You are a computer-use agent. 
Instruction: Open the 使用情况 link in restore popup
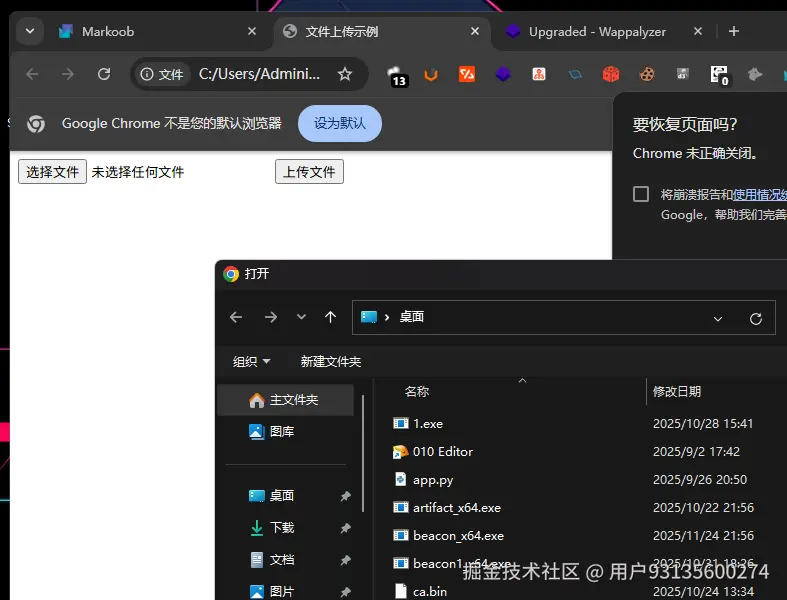coord(760,195)
